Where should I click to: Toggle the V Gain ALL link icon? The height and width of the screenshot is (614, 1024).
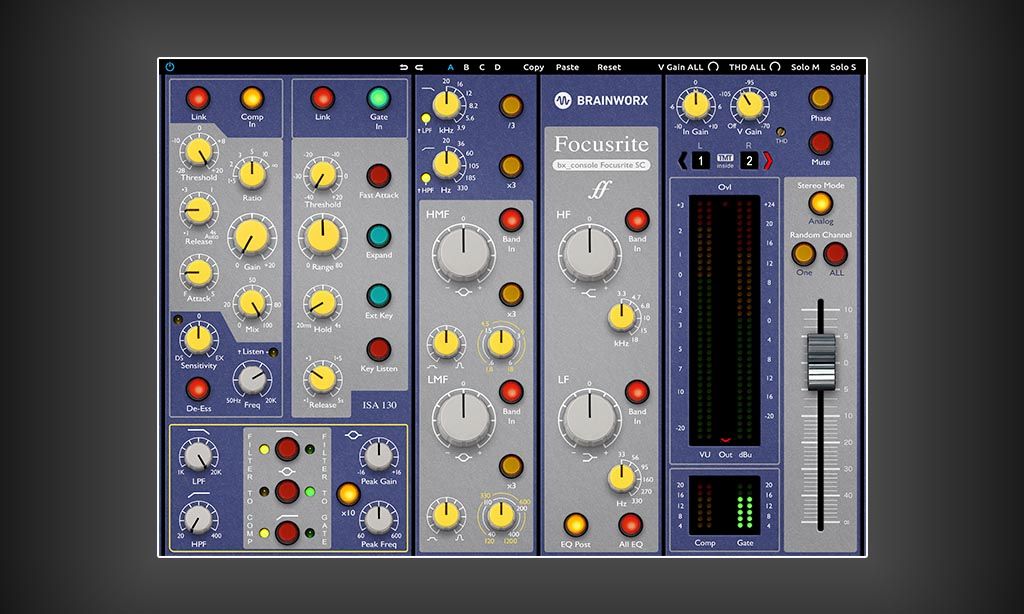pos(713,67)
